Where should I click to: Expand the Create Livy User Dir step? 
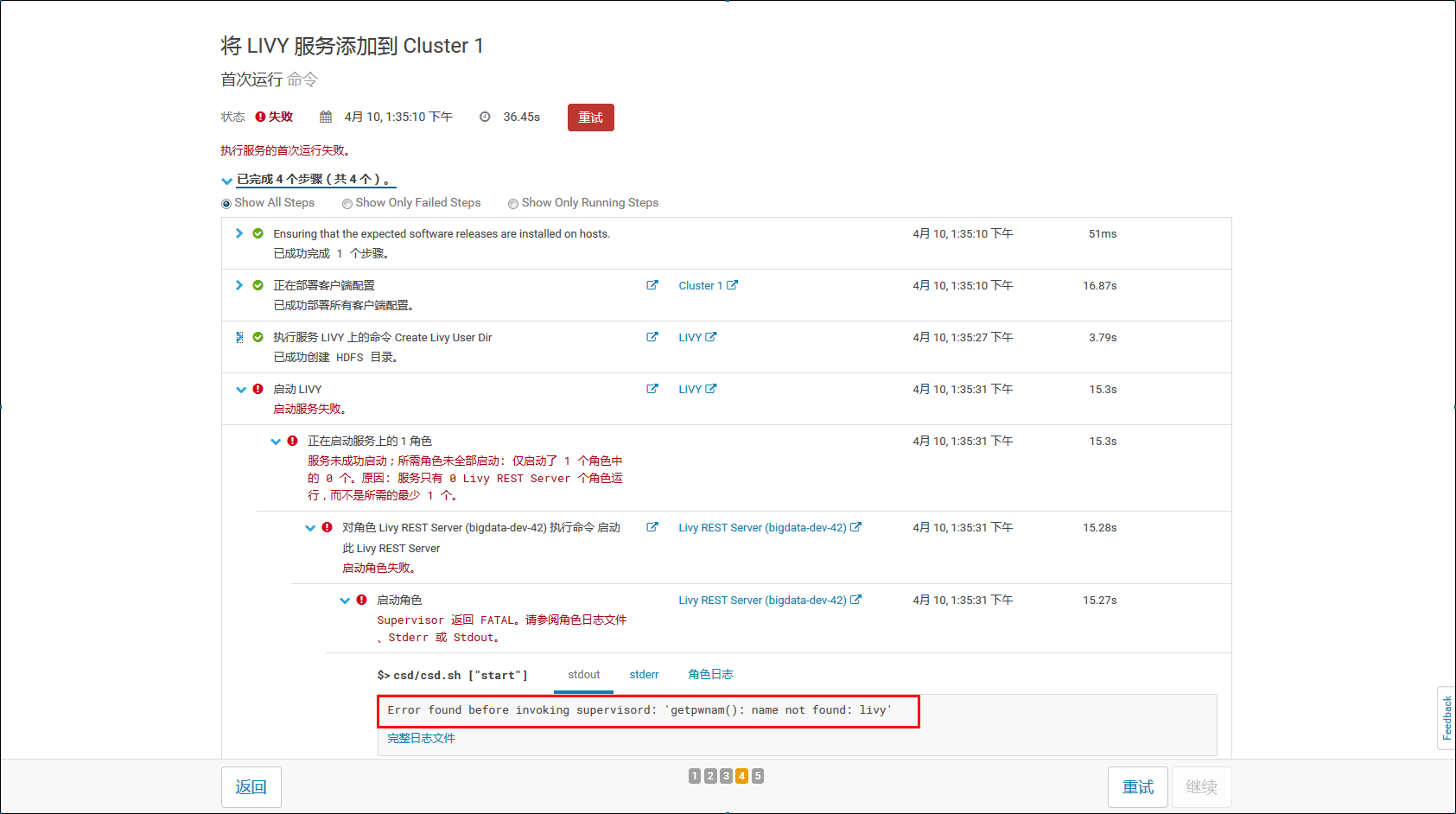pos(239,337)
